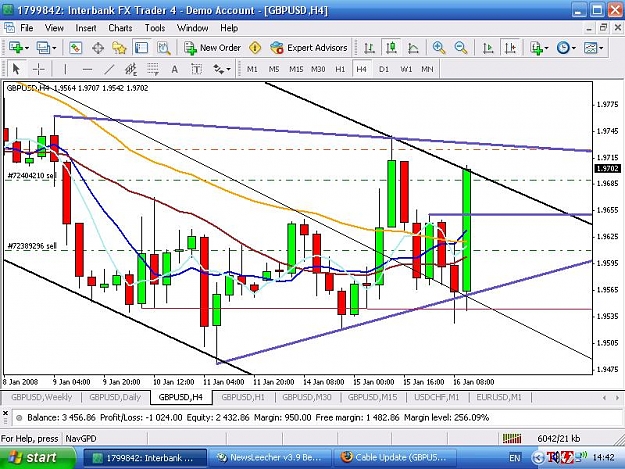
Task: Select the crosshair tool
Action: point(39,69)
